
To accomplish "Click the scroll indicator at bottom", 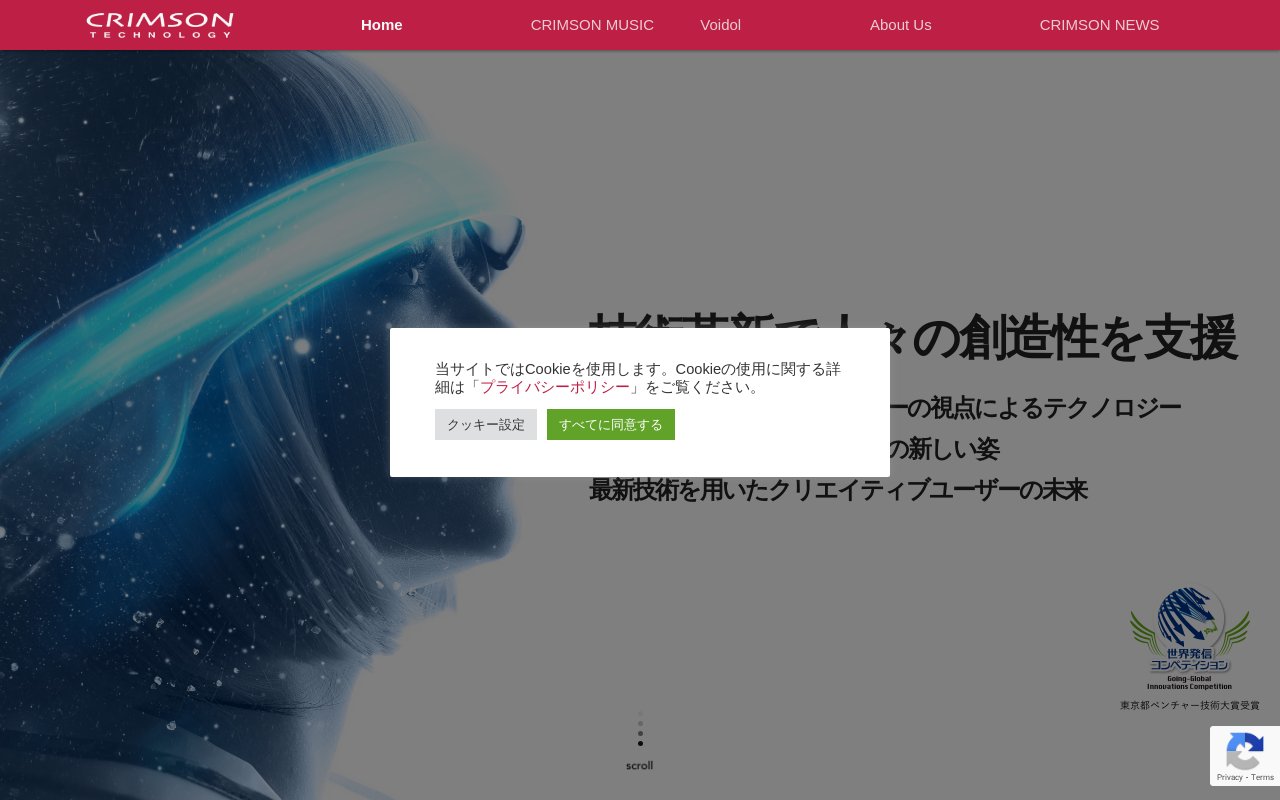I will click(x=640, y=741).
